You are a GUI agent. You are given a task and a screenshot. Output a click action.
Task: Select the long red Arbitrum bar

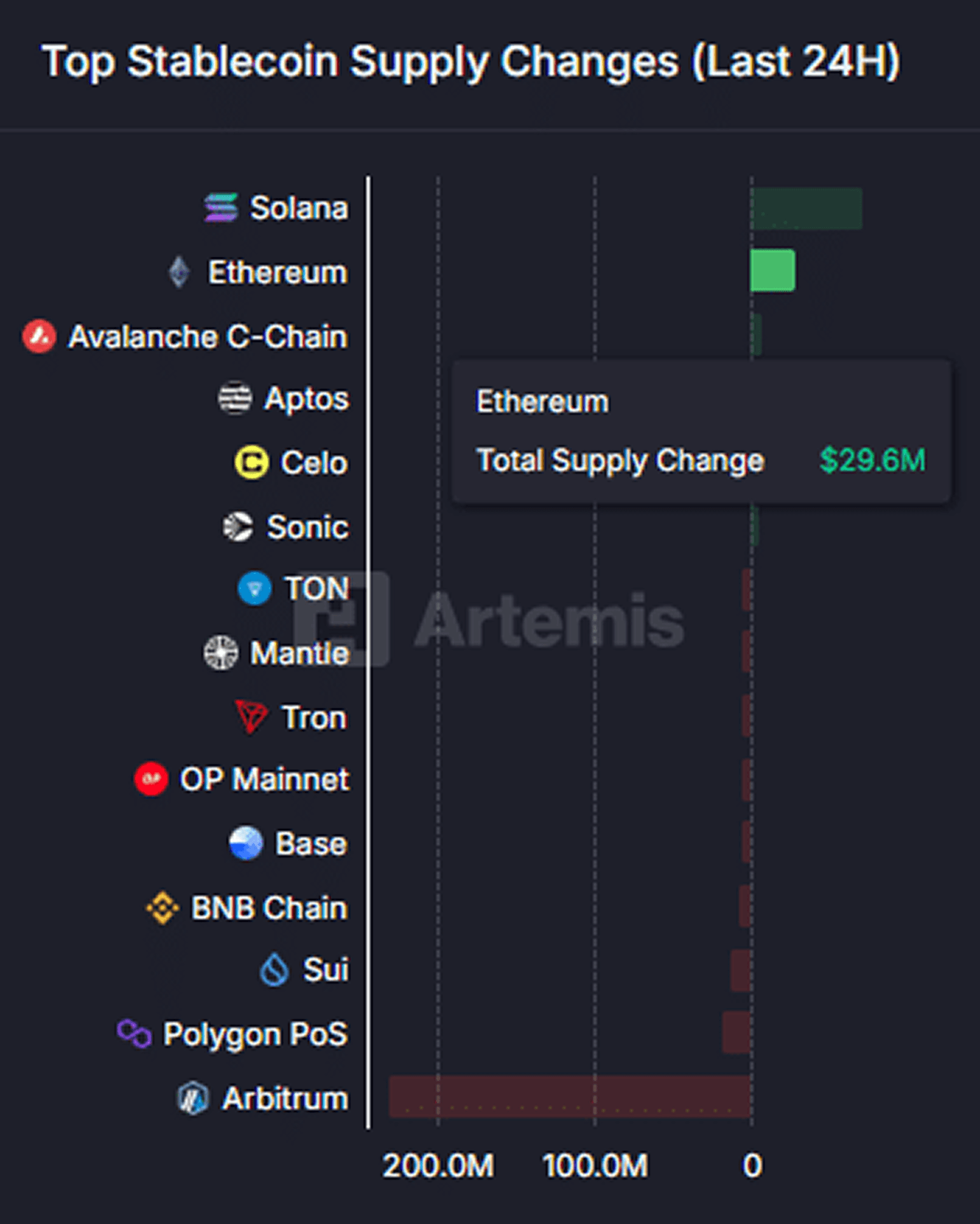(569, 1096)
